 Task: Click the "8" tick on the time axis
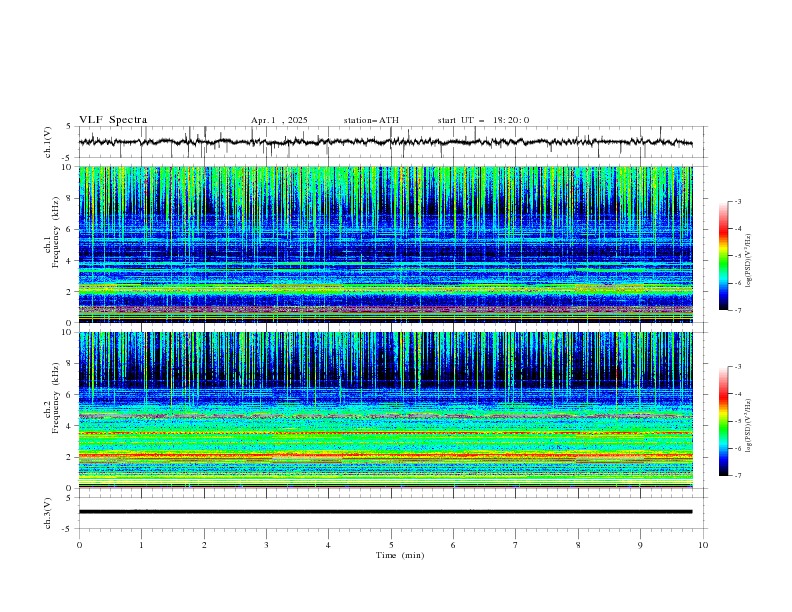(578, 545)
